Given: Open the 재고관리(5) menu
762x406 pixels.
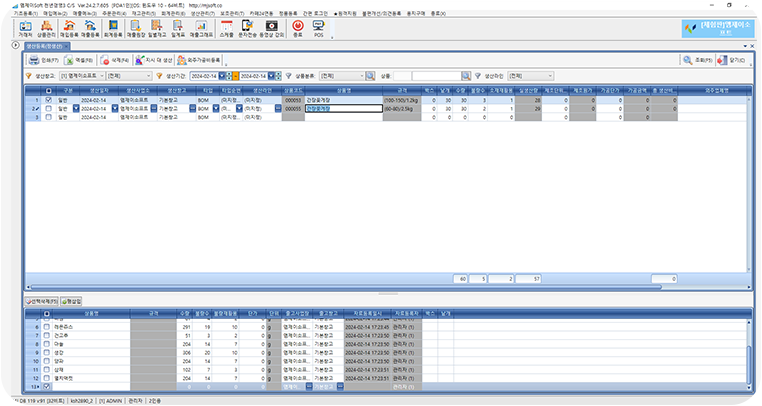Looking at the screenshot, I should coord(143,14).
